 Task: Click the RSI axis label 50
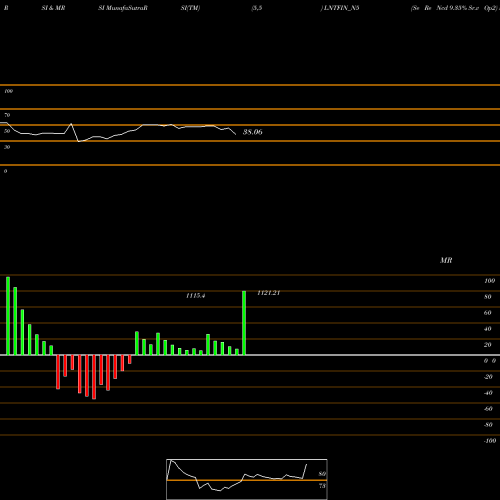[7, 131]
